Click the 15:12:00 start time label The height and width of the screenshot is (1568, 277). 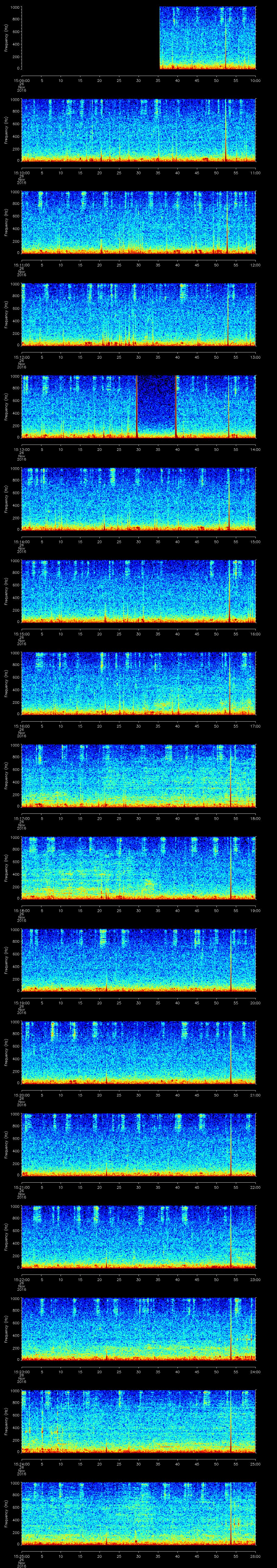21,357
